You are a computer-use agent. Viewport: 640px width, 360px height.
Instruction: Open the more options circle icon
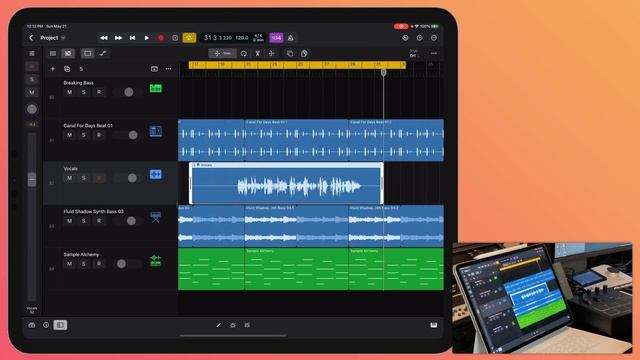click(434, 38)
